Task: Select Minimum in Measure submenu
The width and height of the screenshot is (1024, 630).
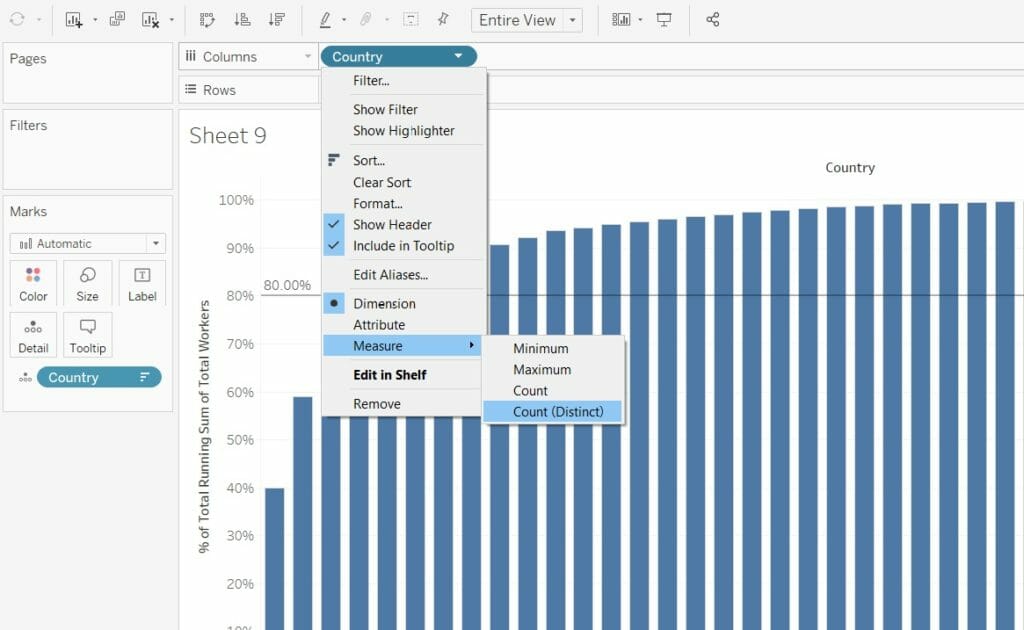Action: coord(541,349)
